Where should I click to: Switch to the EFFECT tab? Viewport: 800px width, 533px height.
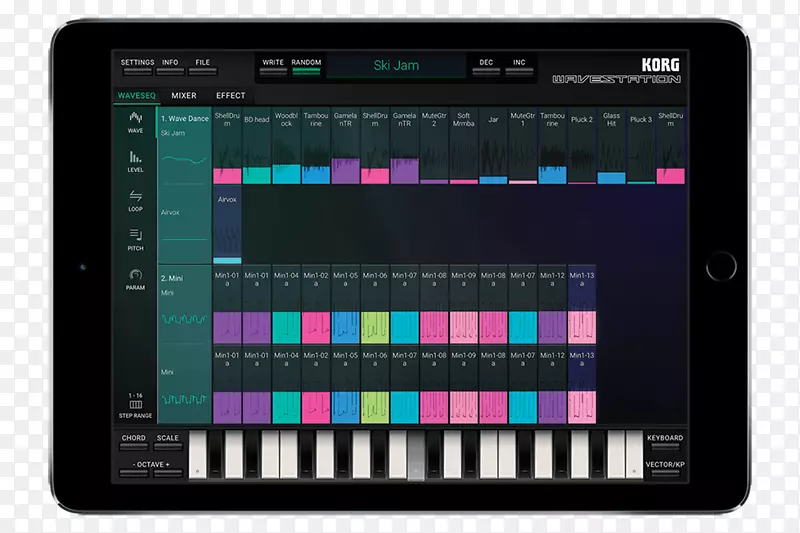tap(231, 95)
